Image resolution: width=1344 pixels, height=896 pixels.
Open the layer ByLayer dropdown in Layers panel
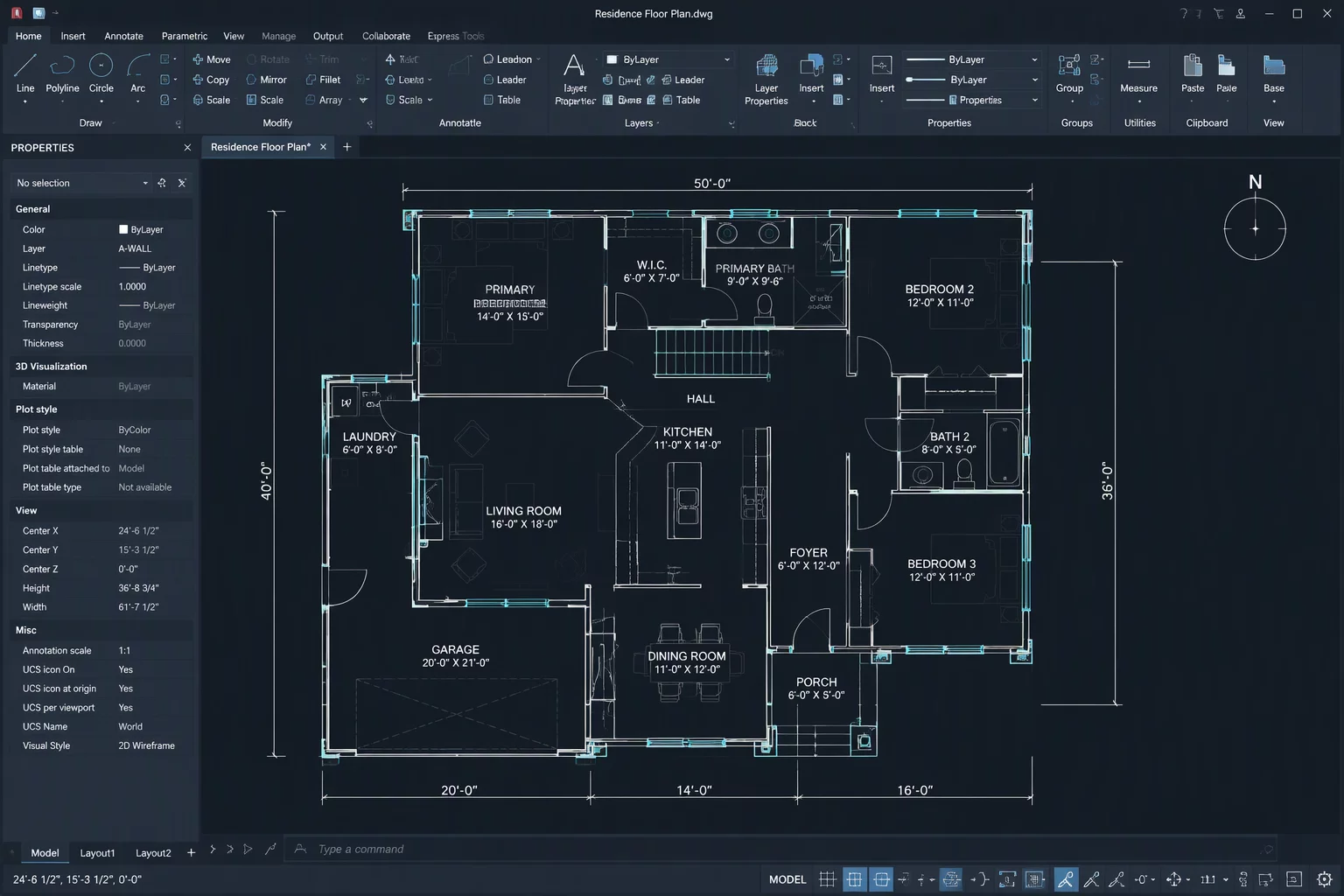point(668,59)
